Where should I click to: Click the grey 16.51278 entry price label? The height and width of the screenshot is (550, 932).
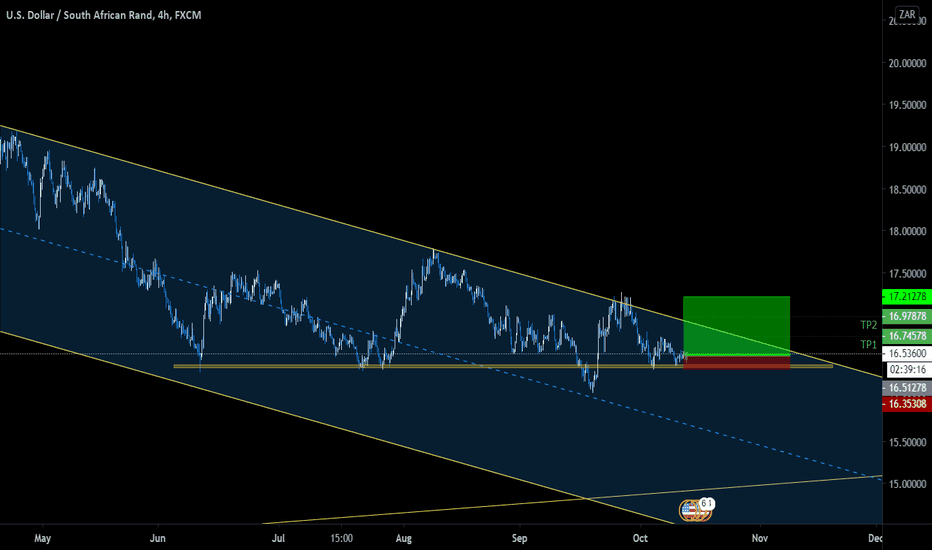tap(907, 388)
